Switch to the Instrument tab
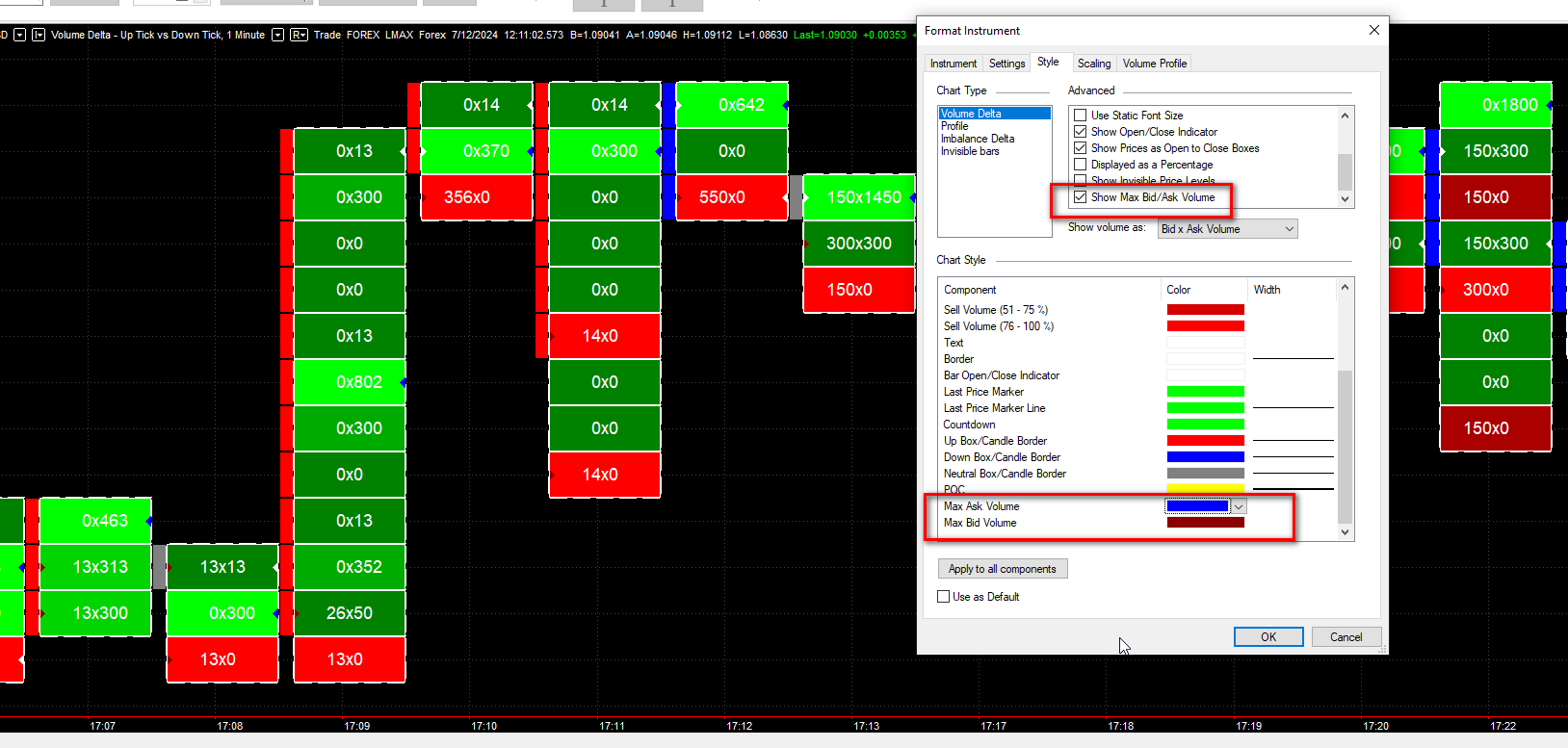Screen dimensions: 1568x748 point(953,64)
